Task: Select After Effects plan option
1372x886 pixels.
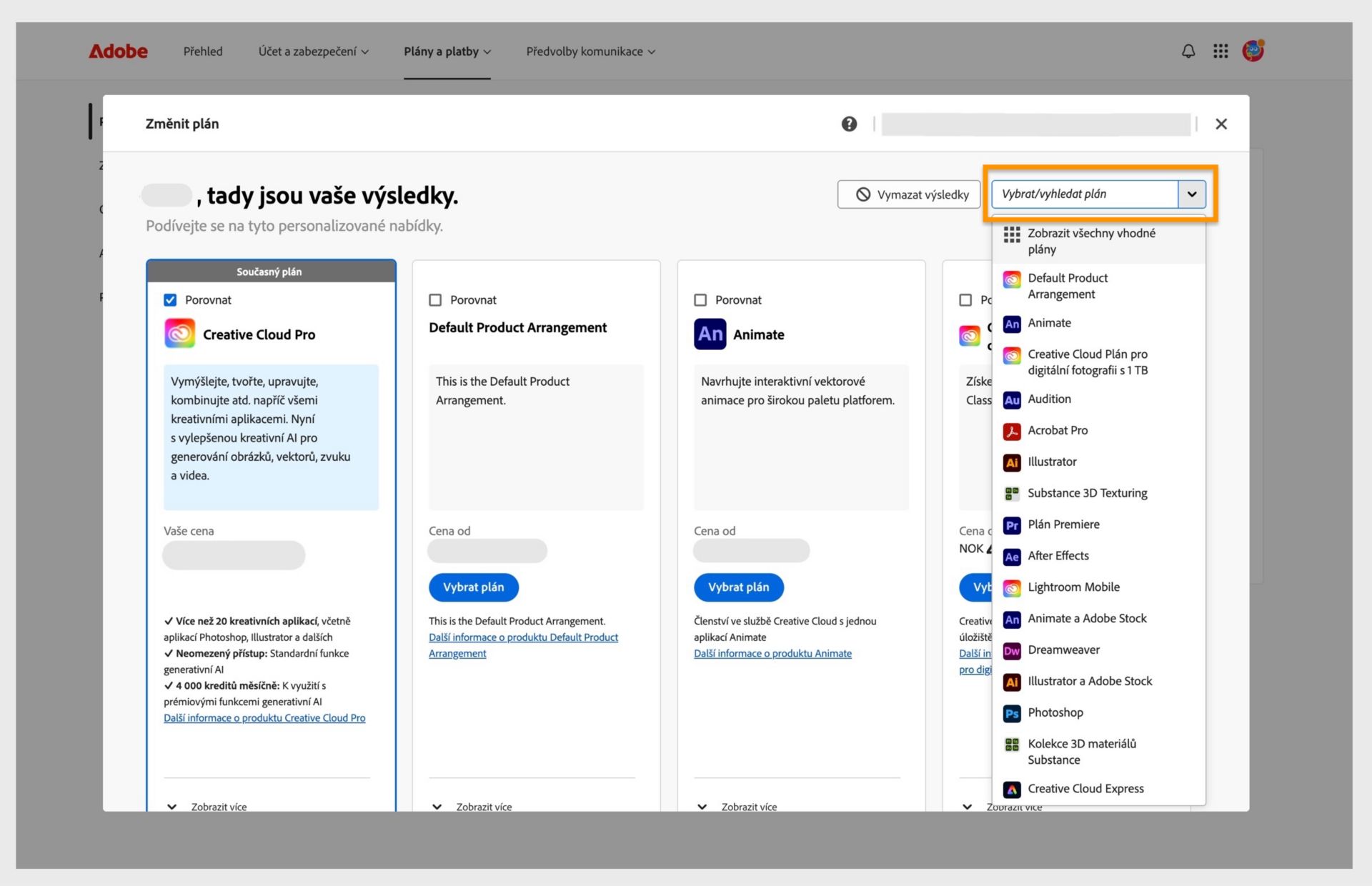Action: click(1058, 555)
